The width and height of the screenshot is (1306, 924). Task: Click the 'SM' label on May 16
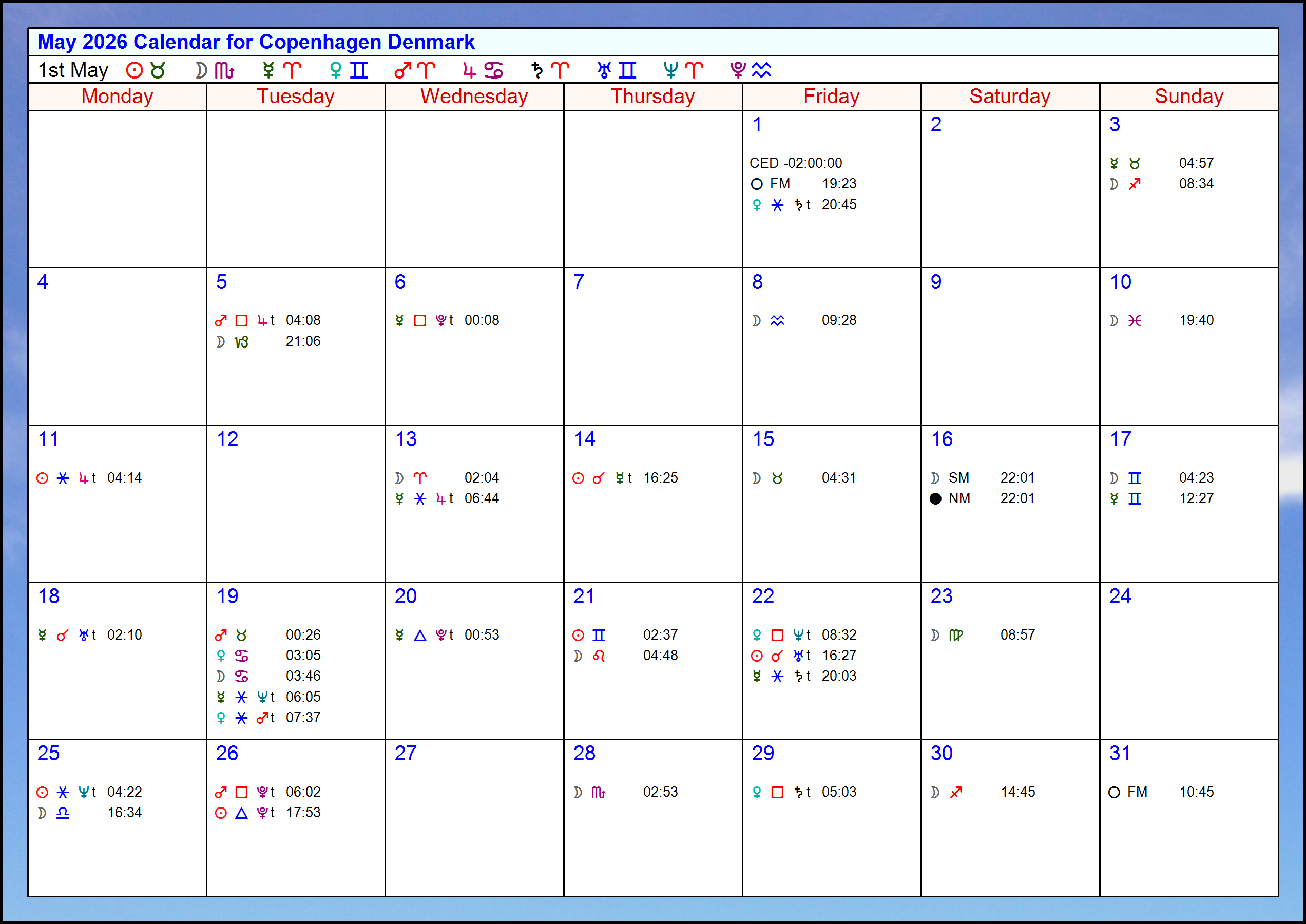tap(959, 478)
